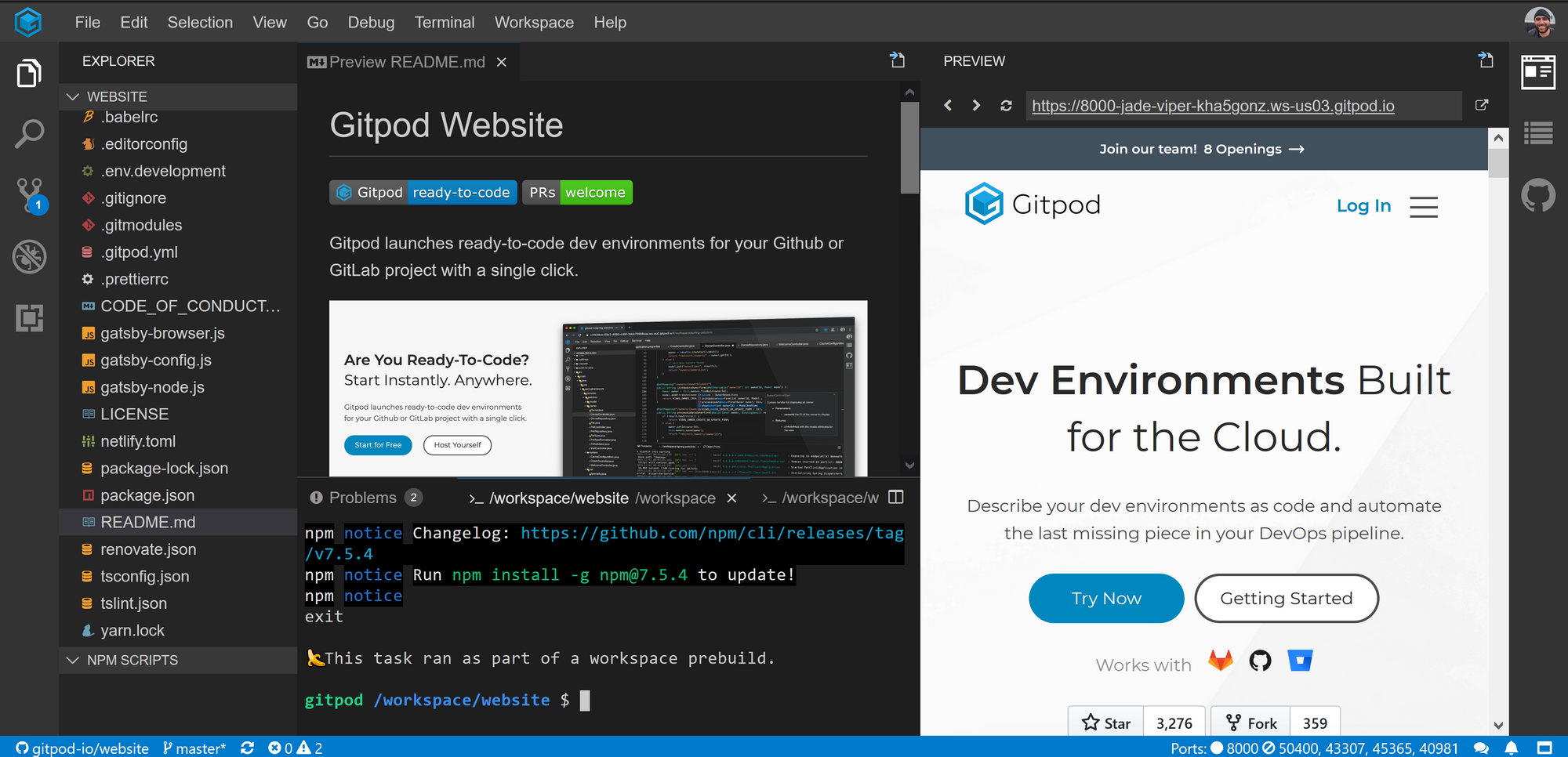Open the Outline list icon in right sidebar
1568x757 pixels.
coord(1538,133)
